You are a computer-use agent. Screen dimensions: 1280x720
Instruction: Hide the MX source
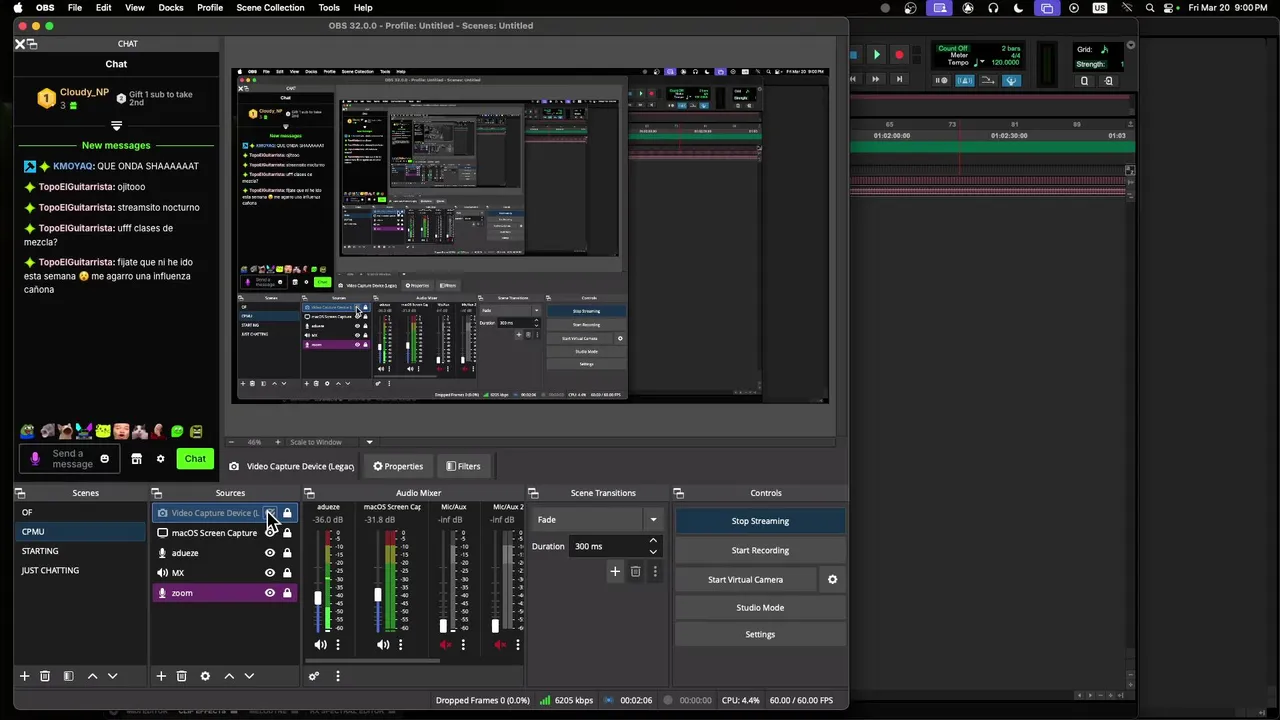coord(270,573)
